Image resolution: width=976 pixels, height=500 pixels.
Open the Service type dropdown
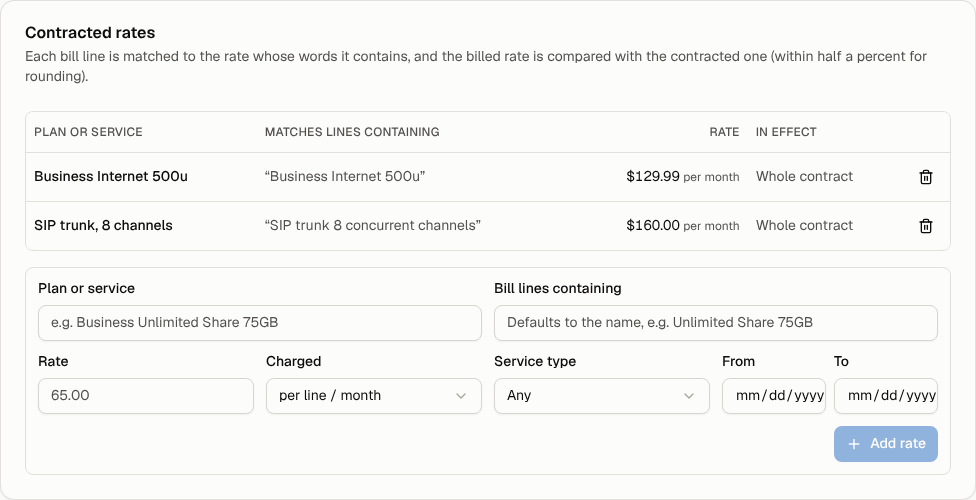point(601,395)
